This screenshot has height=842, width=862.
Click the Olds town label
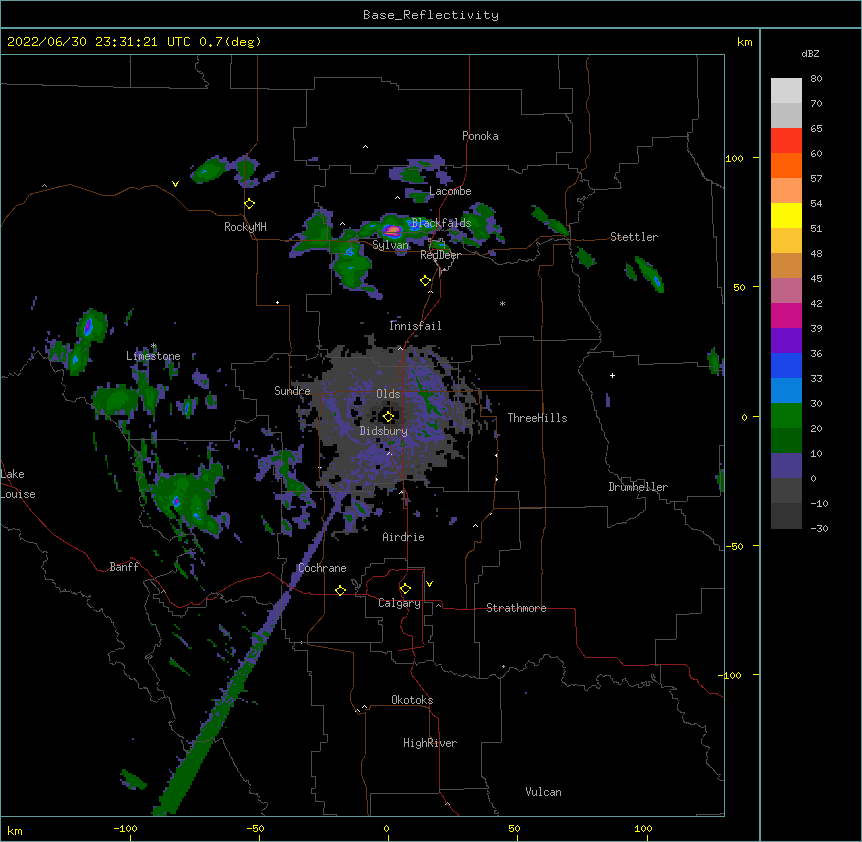click(x=388, y=394)
